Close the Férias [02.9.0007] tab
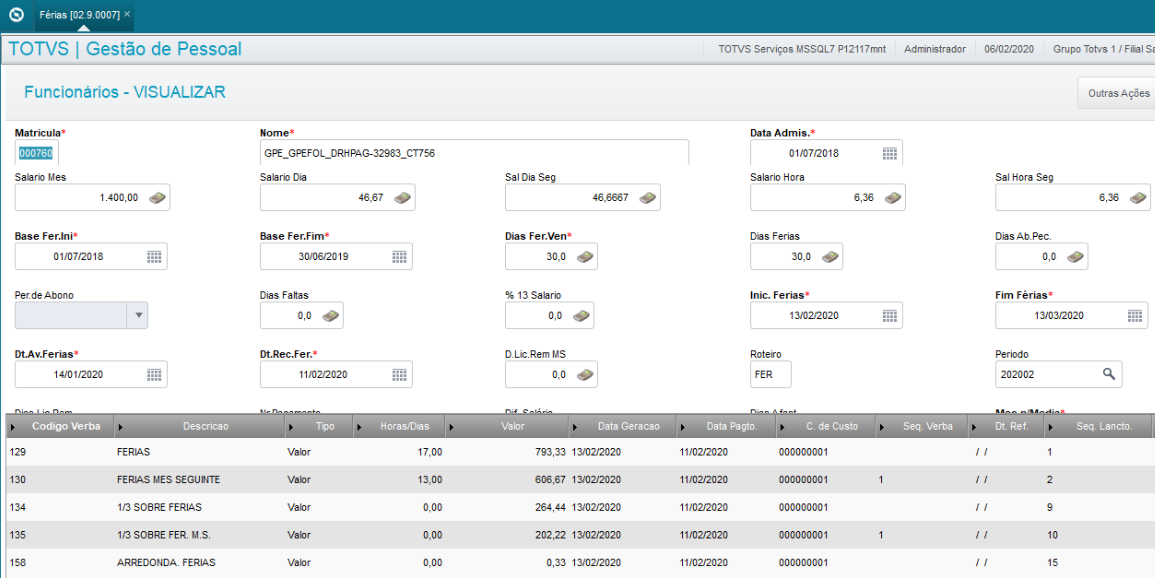Viewport: 1155px width, 578px height. click(127, 14)
